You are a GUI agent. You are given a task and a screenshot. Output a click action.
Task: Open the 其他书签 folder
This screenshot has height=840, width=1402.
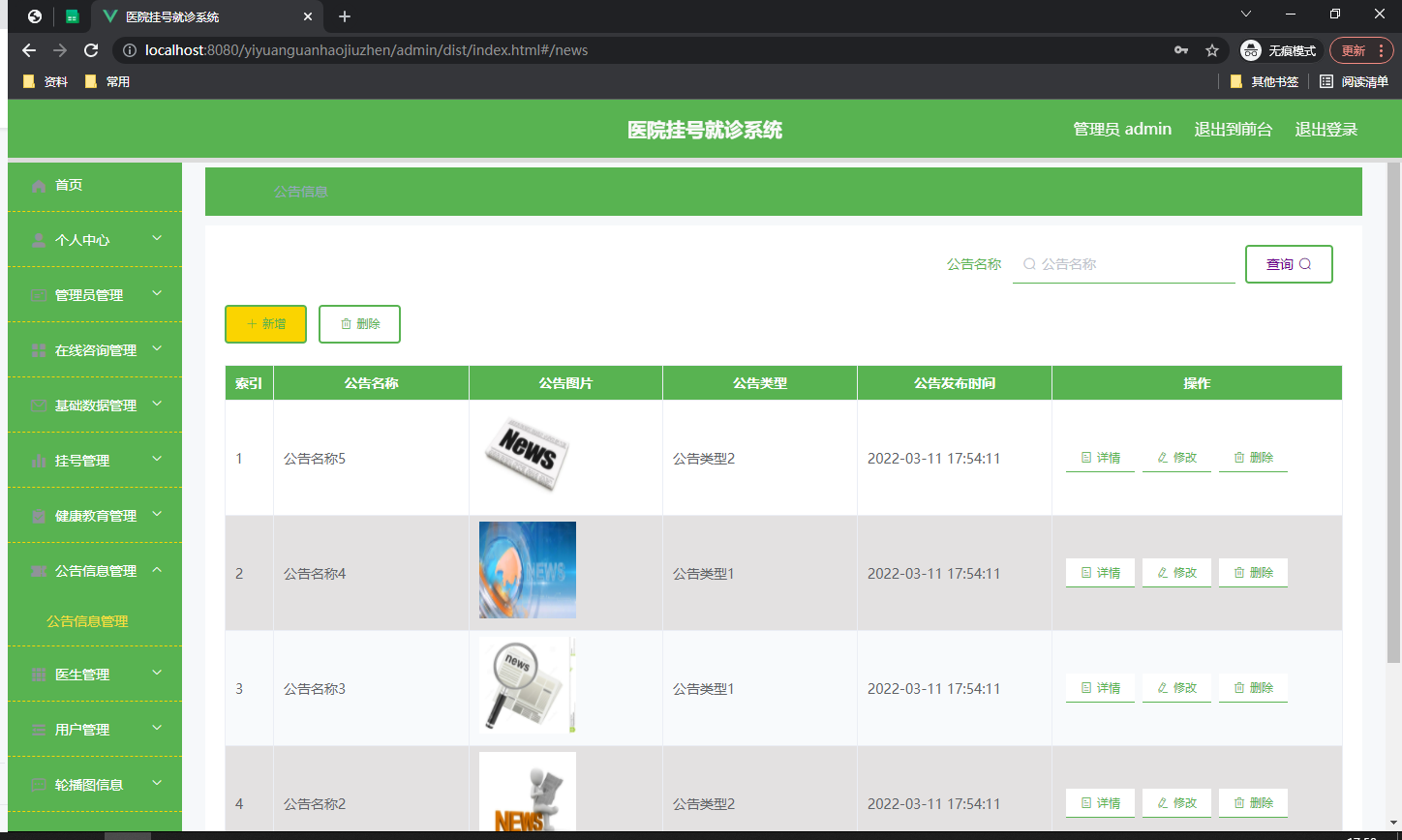pyautogui.click(x=1265, y=82)
